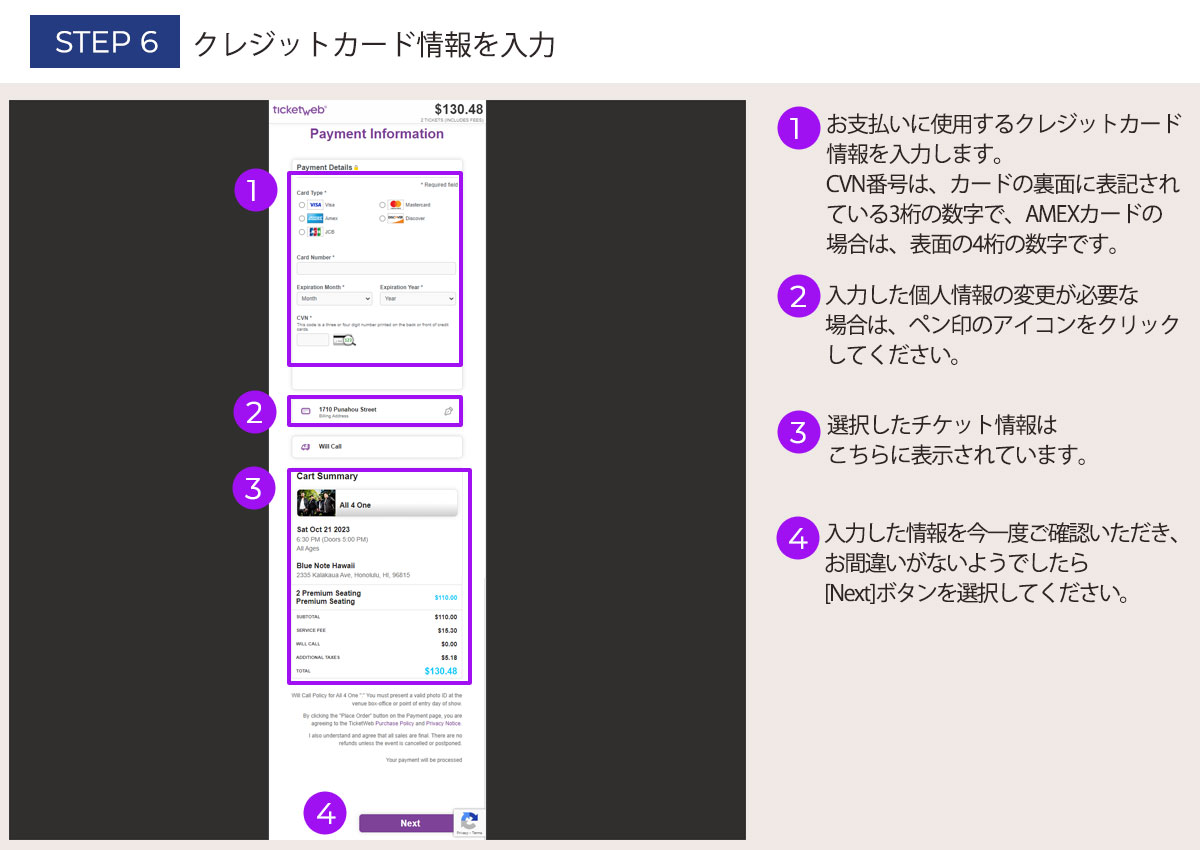Choose Mastercard as the card type

pos(383,205)
